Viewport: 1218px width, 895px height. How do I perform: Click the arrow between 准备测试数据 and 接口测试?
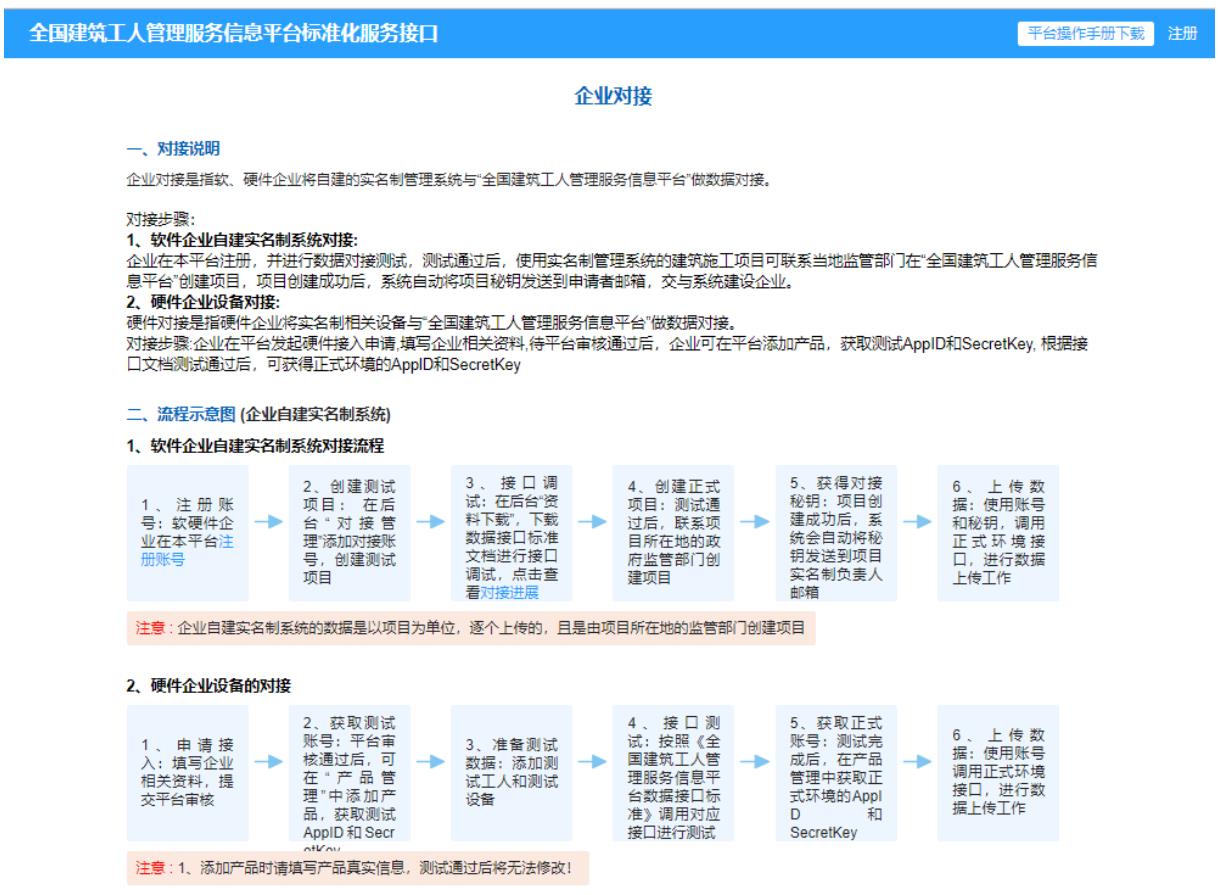(593, 761)
